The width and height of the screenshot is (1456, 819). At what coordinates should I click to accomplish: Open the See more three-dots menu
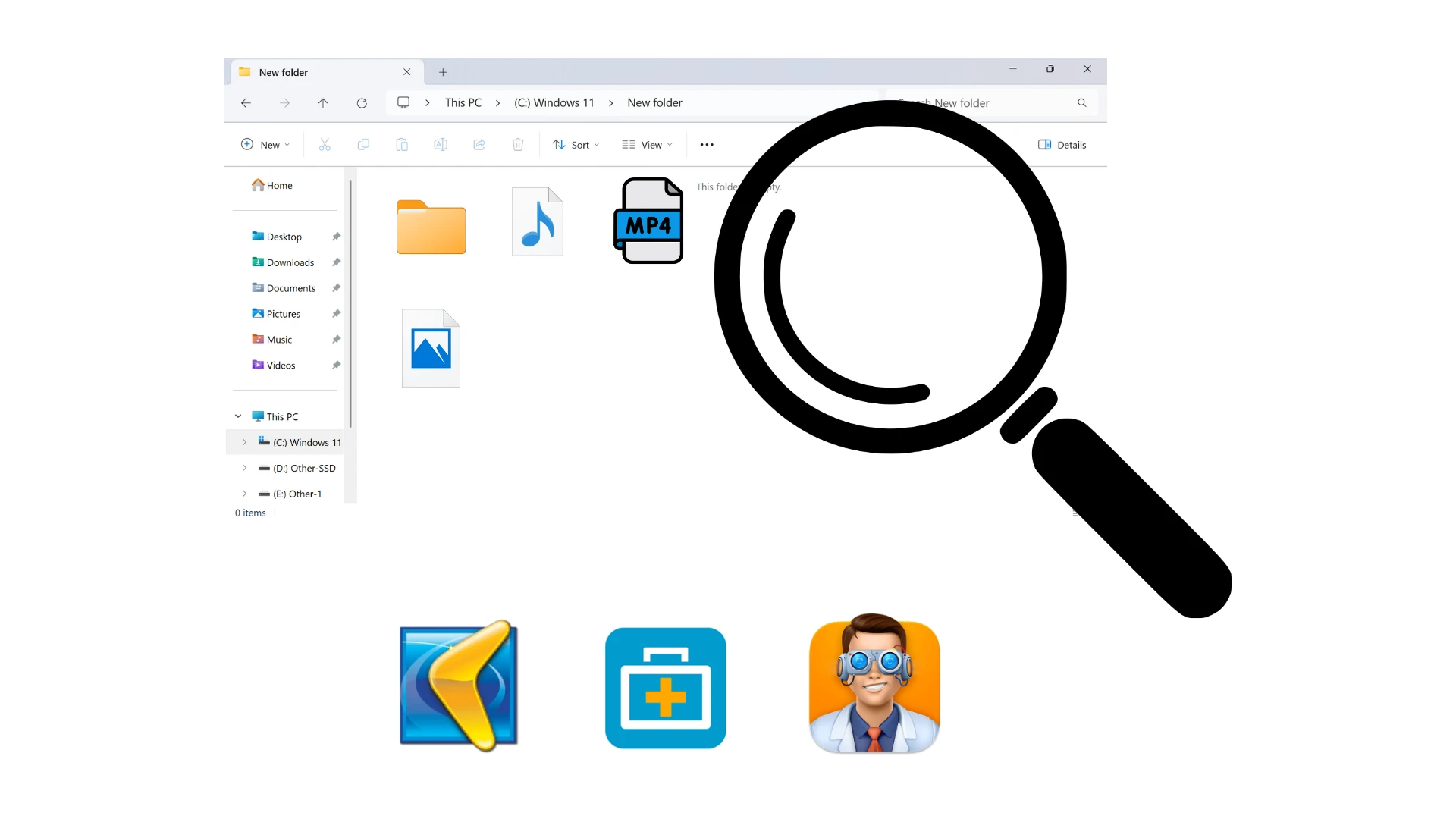[707, 145]
